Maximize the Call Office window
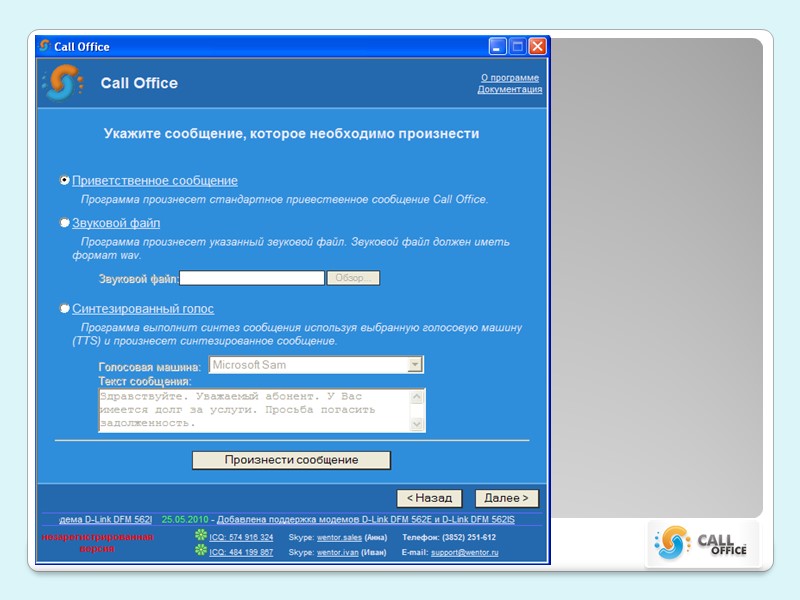Viewport: 800px width, 600px height. point(517,46)
